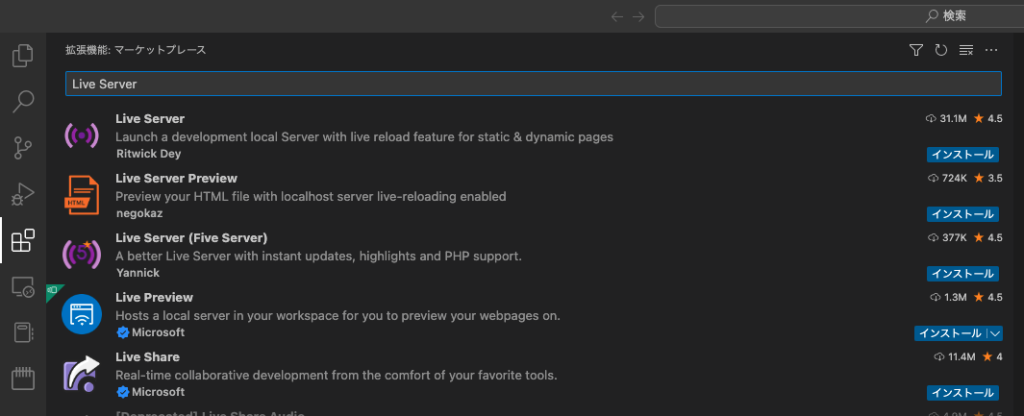Open the Remote Explorer view
This screenshot has height=416, width=1024.
pos(22,287)
